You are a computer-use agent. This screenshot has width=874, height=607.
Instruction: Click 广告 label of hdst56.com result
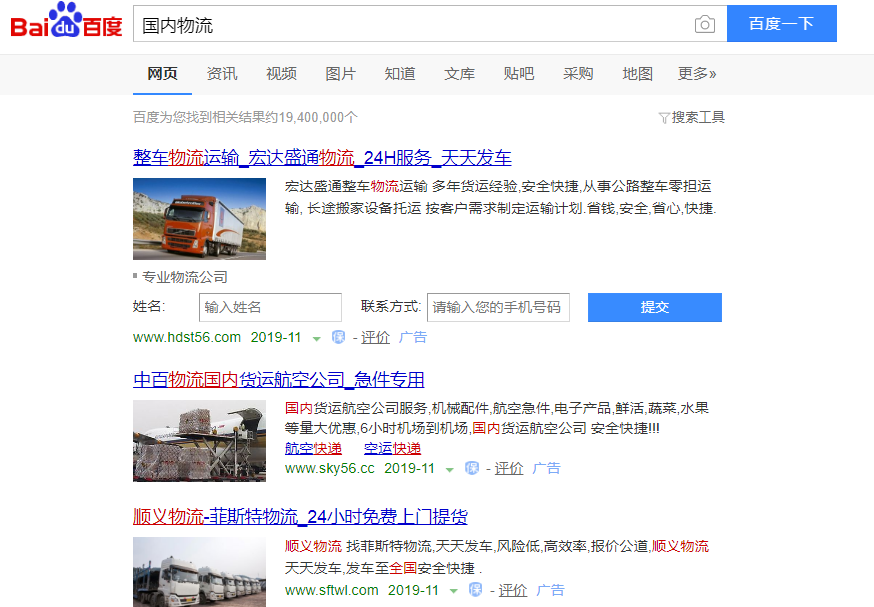[412, 337]
